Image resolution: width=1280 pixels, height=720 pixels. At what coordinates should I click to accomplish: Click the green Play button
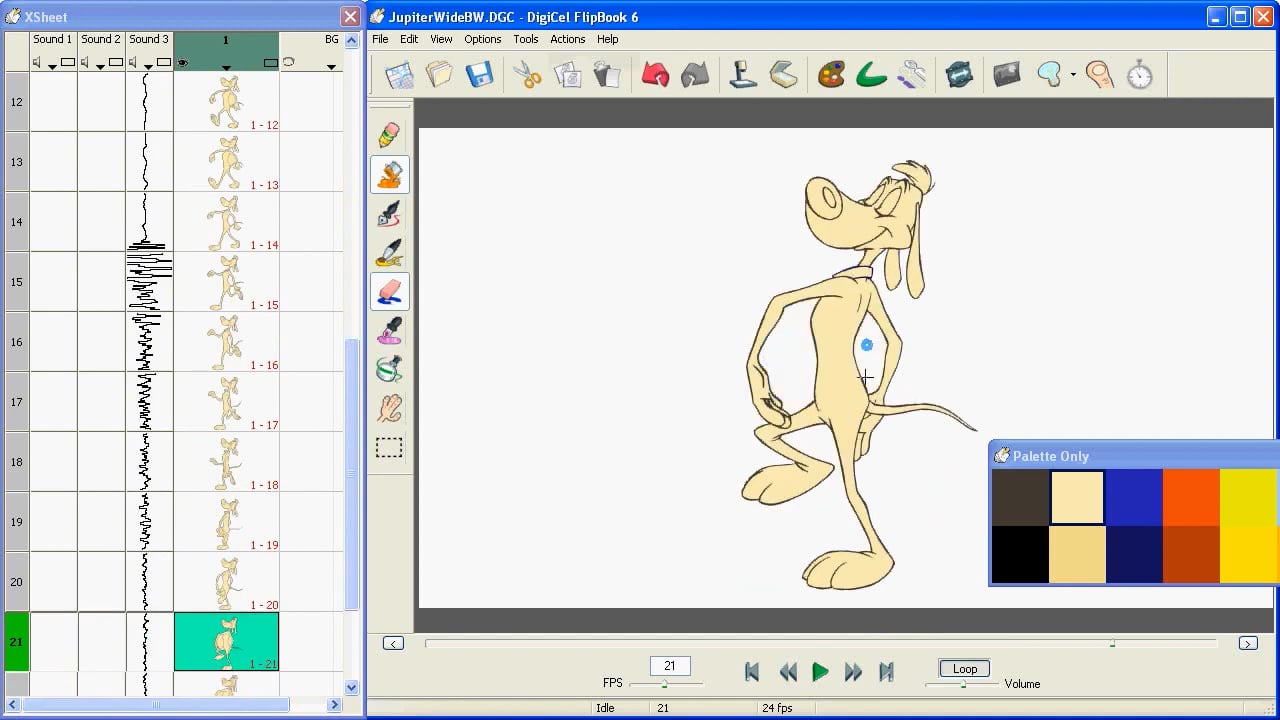(x=820, y=672)
